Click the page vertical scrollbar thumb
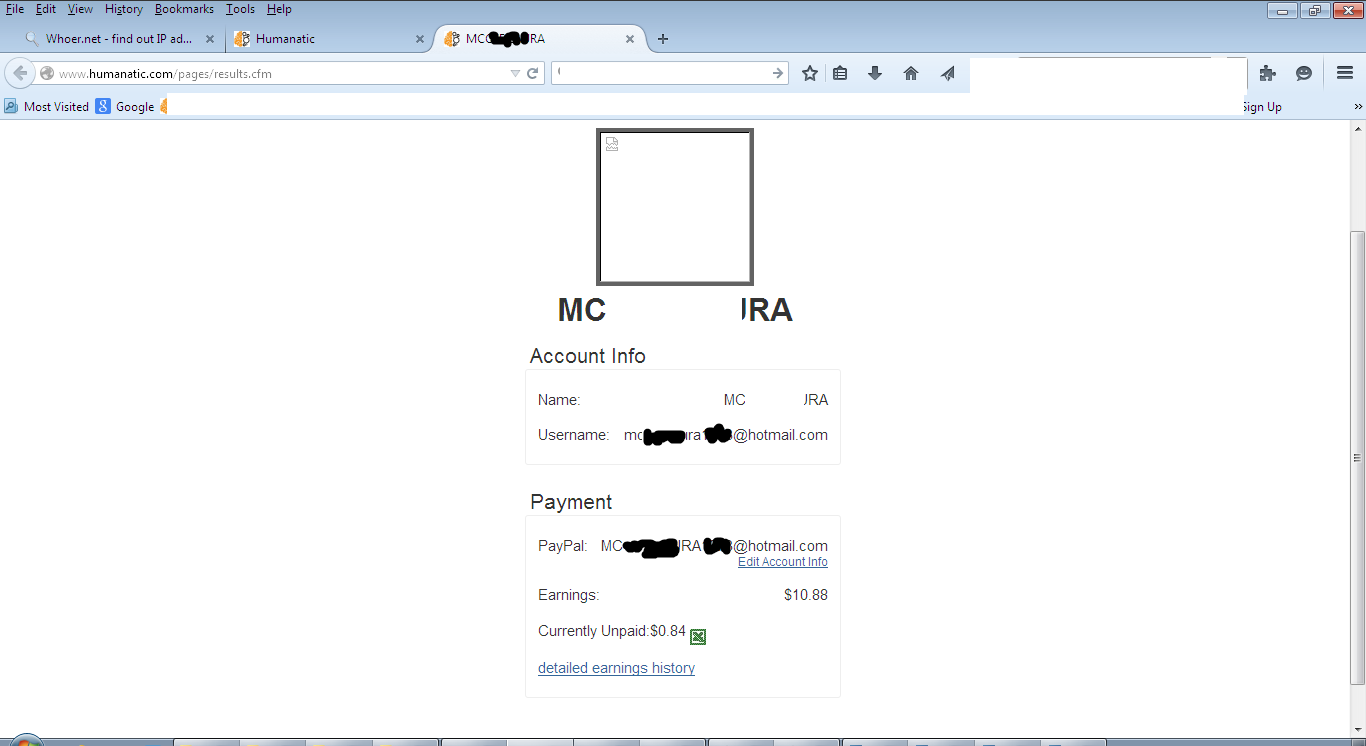Viewport: 1366px width, 746px height. point(1357,457)
